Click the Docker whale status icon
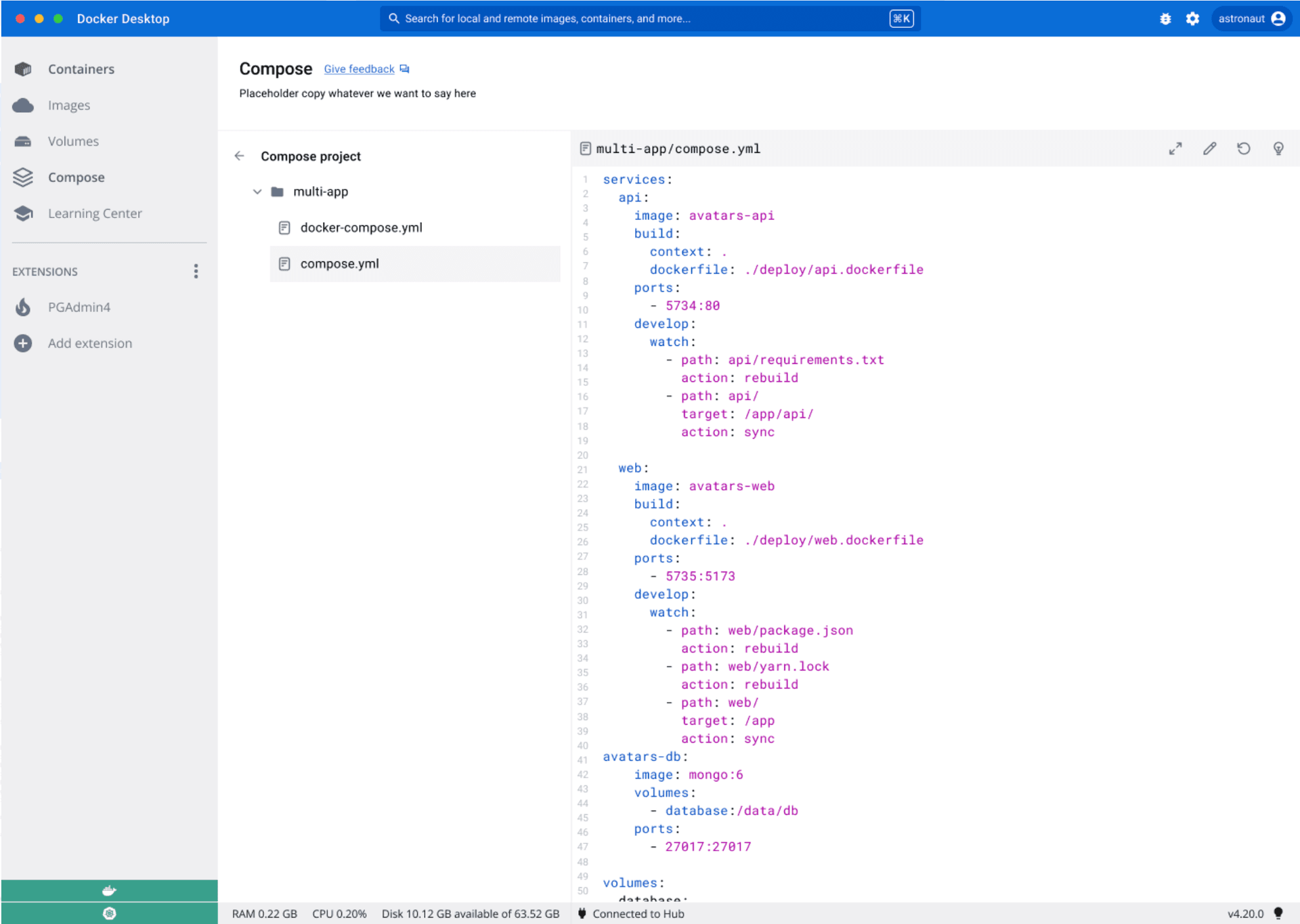This screenshot has width=1300, height=924. (109, 891)
